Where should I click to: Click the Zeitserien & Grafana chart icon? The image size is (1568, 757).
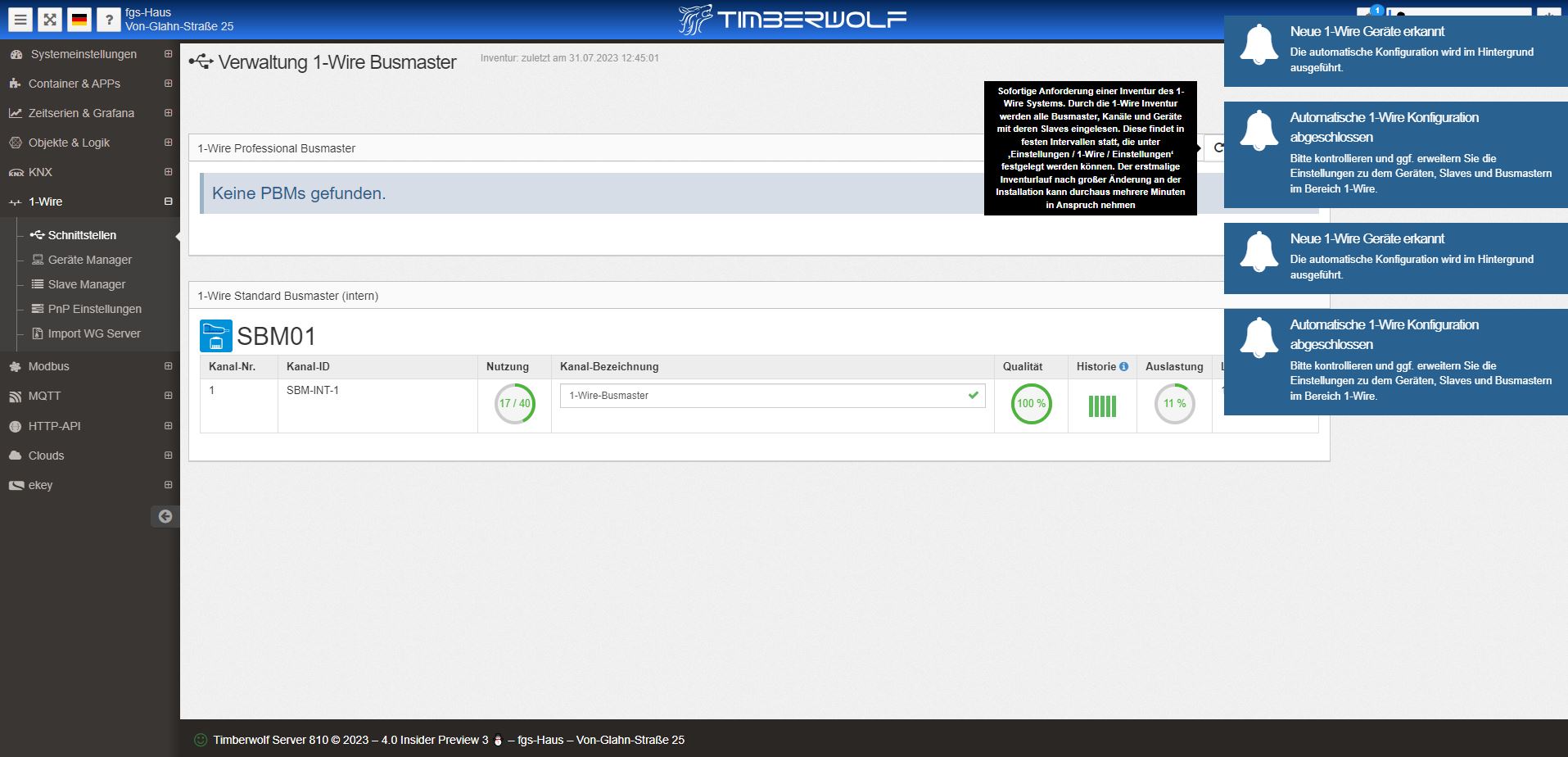pyautogui.click(x=15, y=113)
